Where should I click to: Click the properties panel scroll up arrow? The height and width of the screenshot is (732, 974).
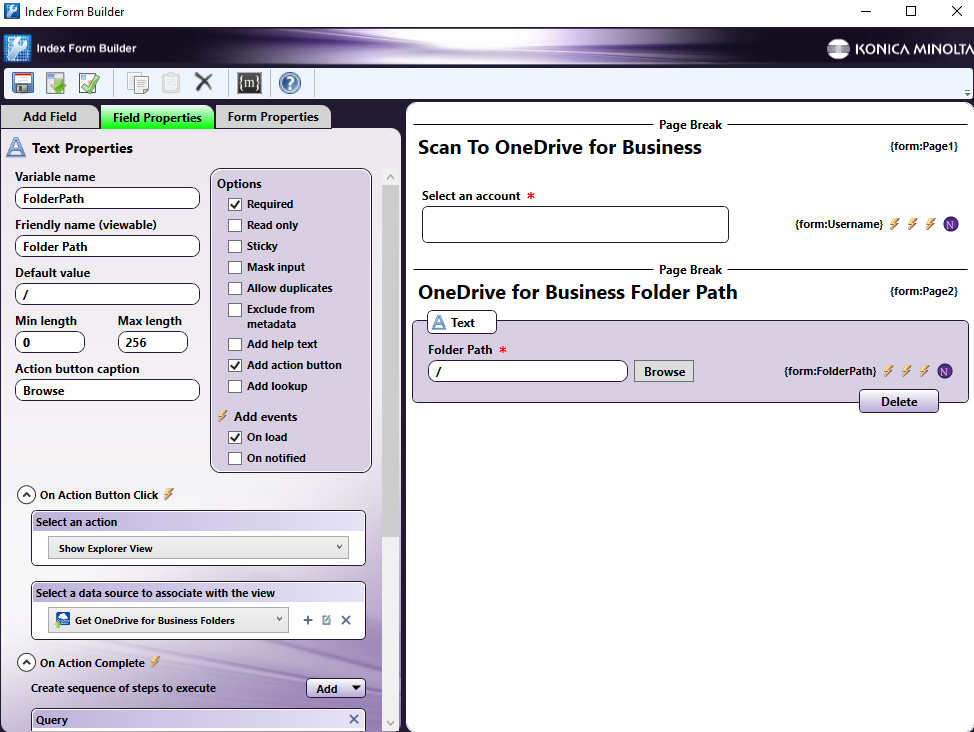pos(390,177)
